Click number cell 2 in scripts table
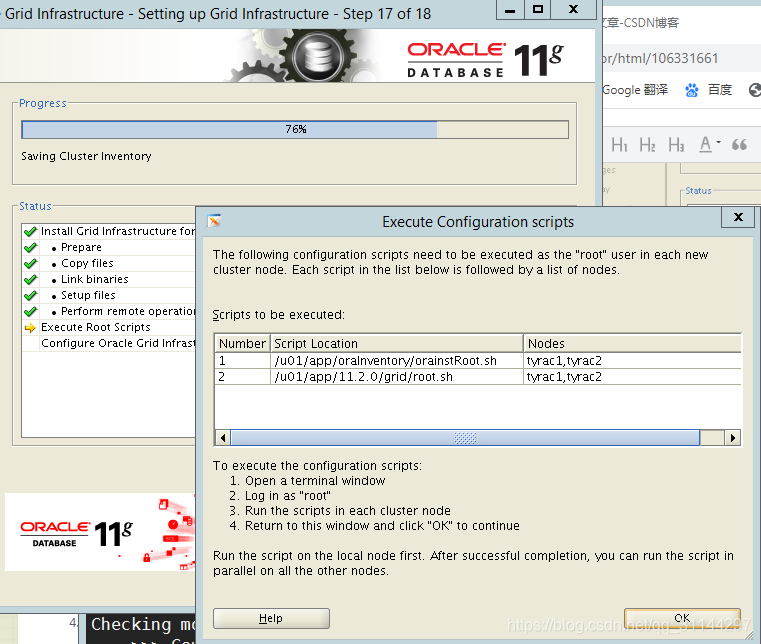The image size is (761, 644). coord(242,377)
